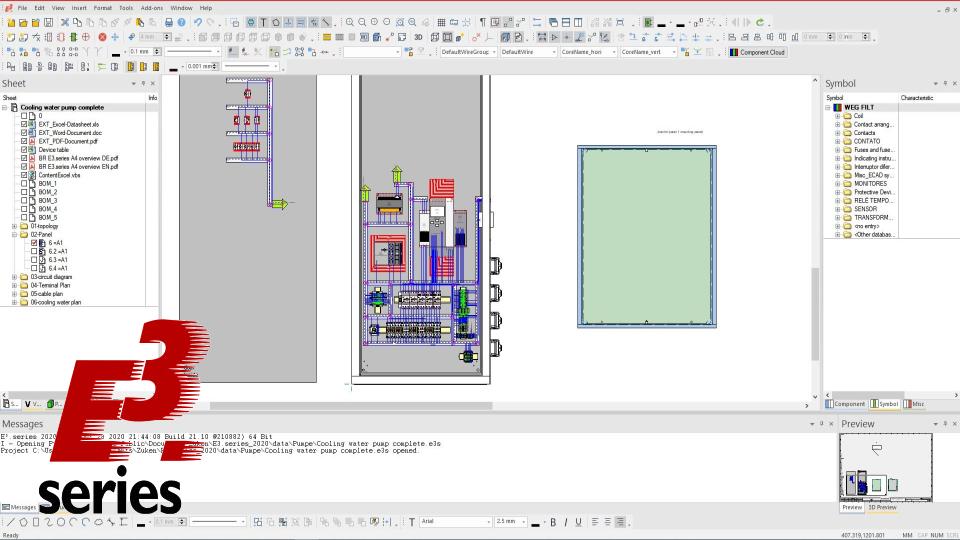The width and height of the screenshot is (960, 540).
Task: Expand the 05-cable plan folder
Action: pyautogui.click(x=15, y=294)
